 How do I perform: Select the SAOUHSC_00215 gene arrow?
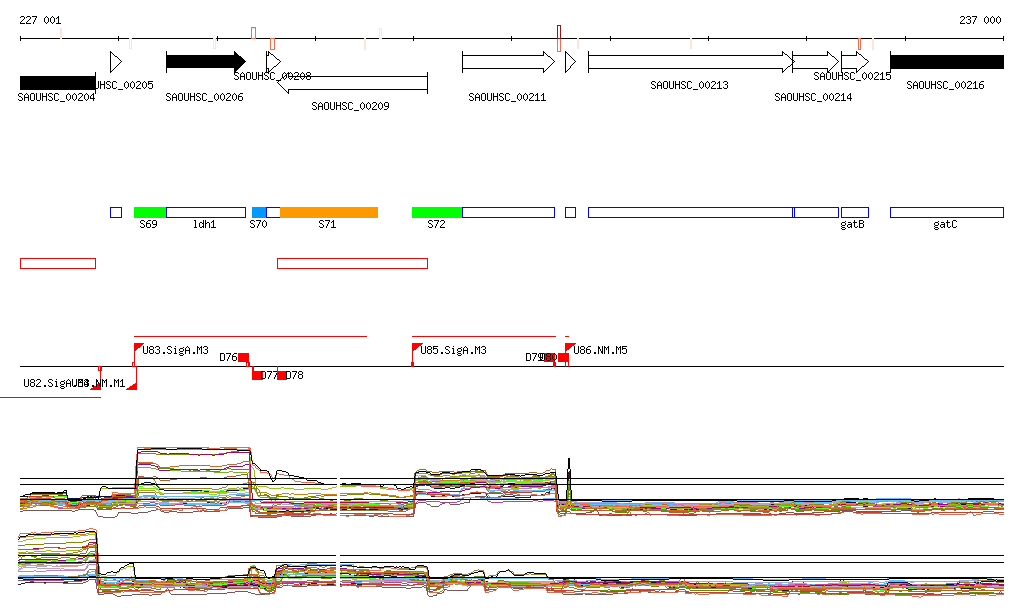855,62
